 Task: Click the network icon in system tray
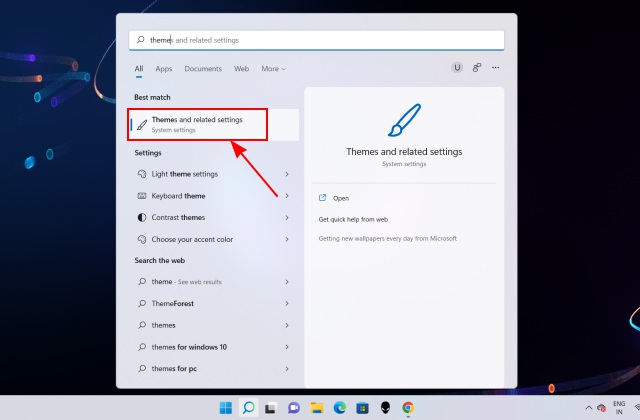pos(637,407)
